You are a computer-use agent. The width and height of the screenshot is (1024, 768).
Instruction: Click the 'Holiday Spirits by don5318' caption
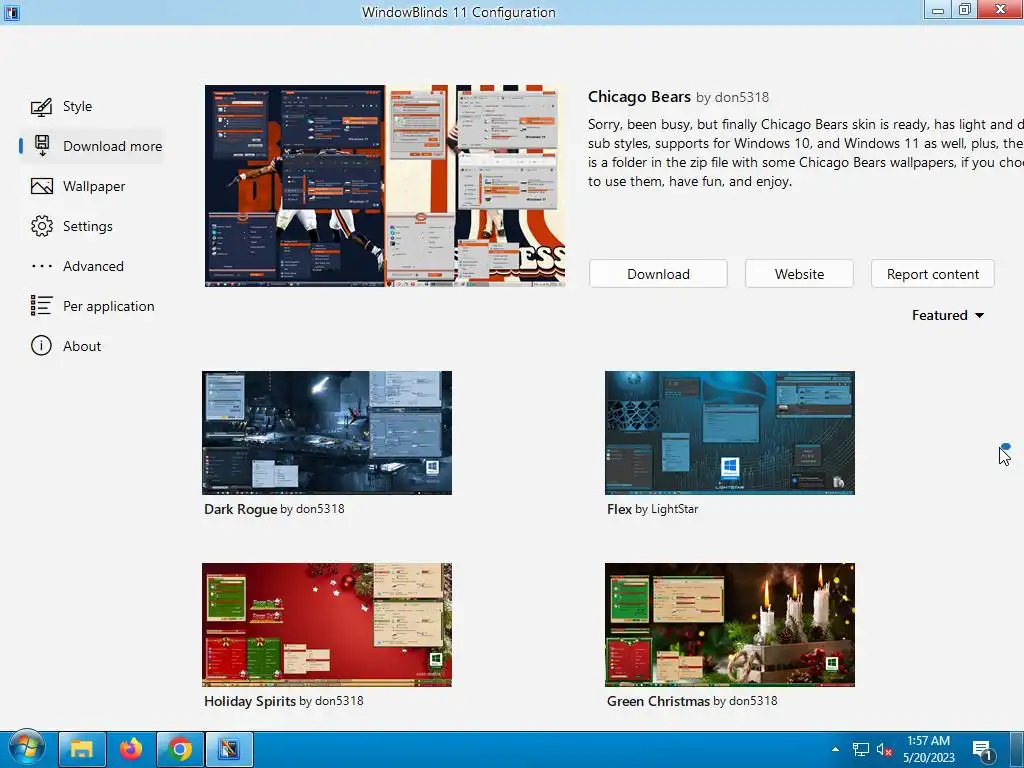click(x=283, y=701)
